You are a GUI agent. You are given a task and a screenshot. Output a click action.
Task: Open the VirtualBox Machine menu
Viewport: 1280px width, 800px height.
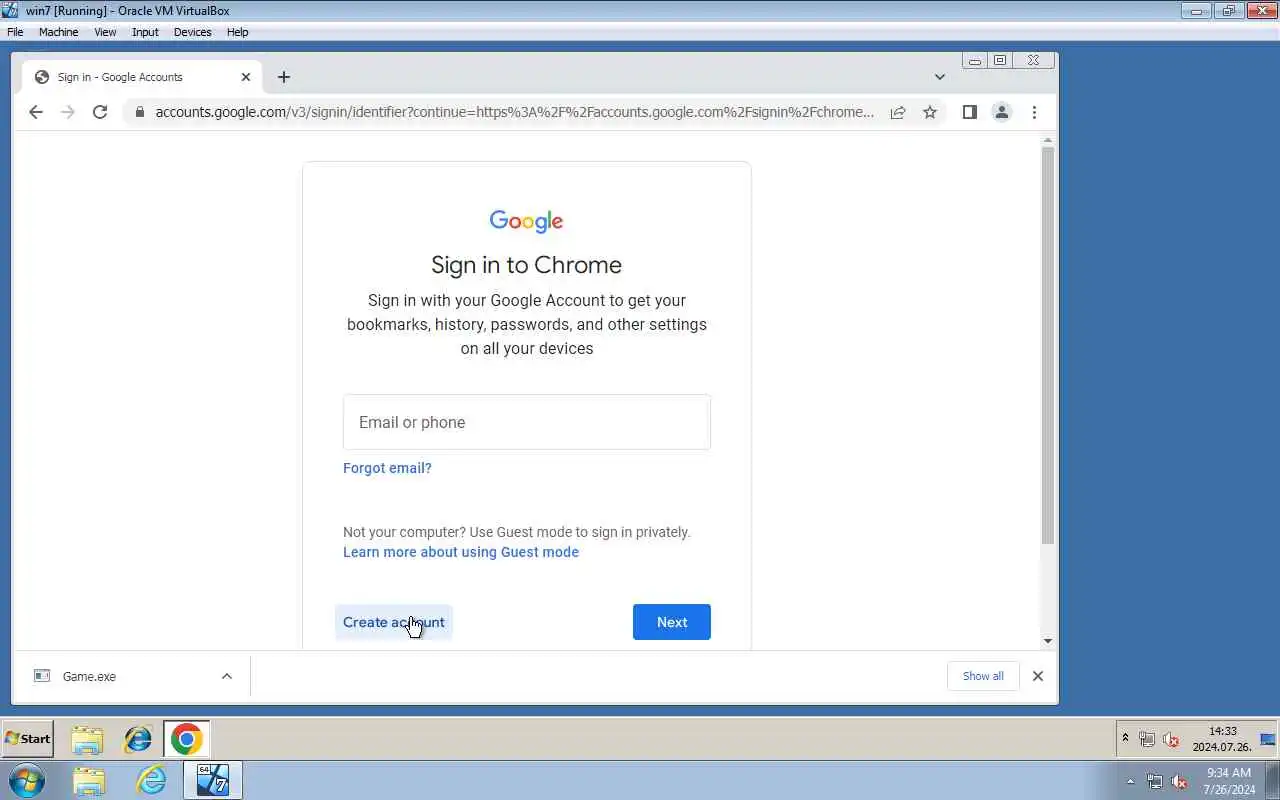tap(58, 32)
